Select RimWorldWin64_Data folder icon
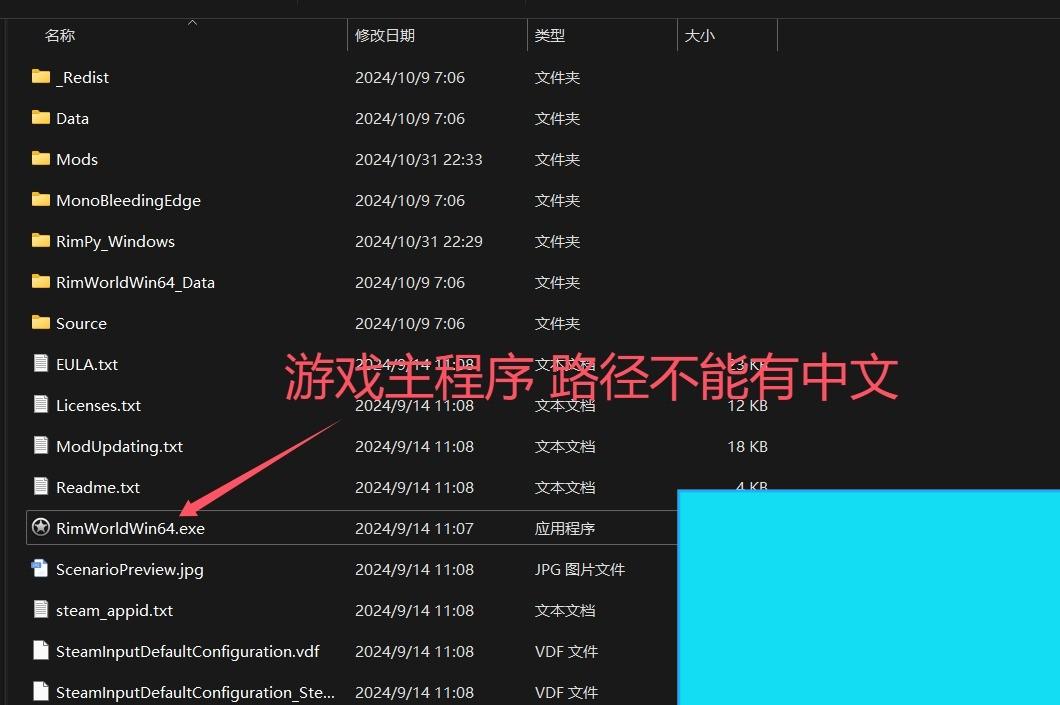The image size is (1060, 705). (41, 282)
